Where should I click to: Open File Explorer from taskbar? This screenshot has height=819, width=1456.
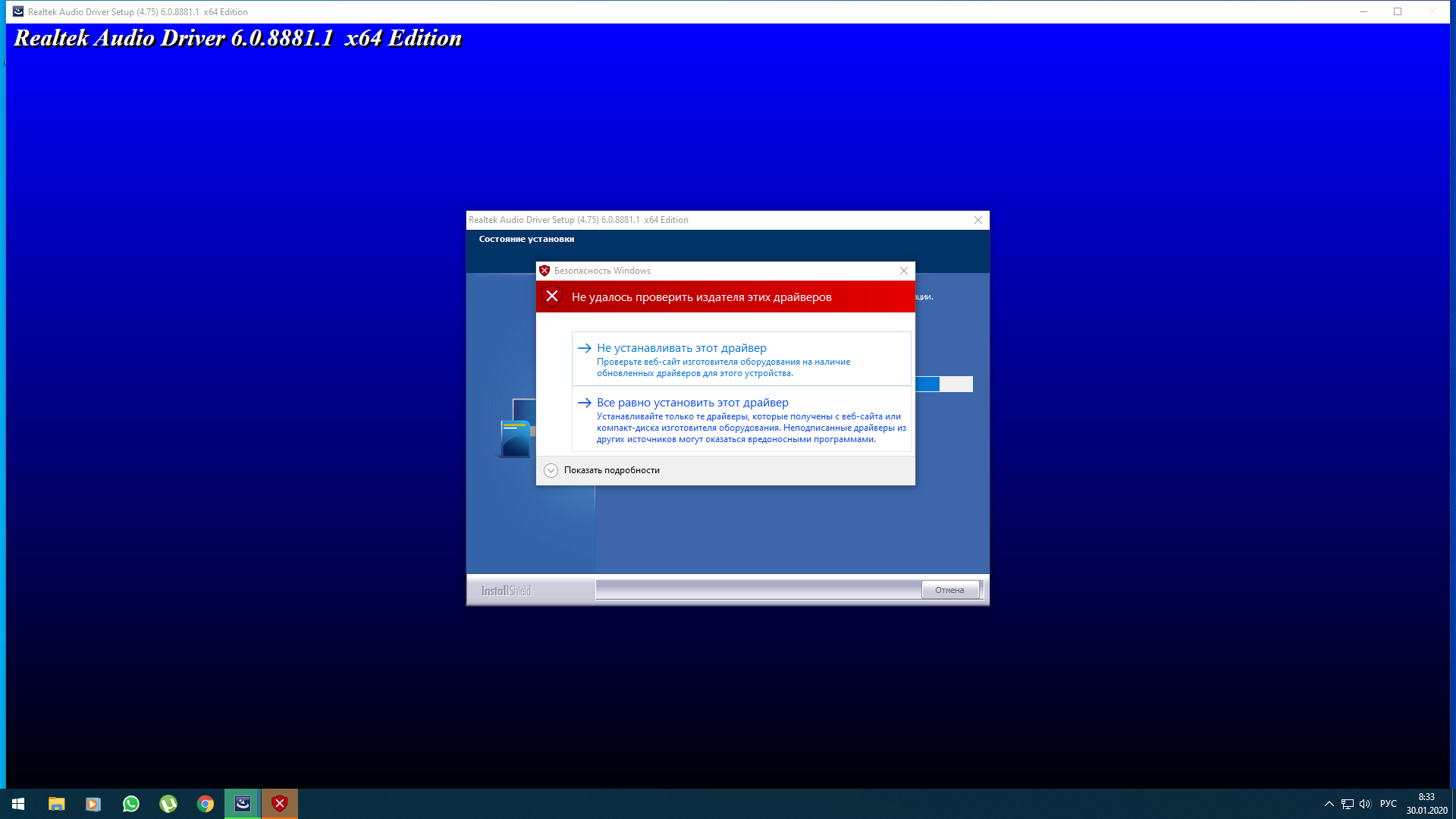[x=56, y=804]
